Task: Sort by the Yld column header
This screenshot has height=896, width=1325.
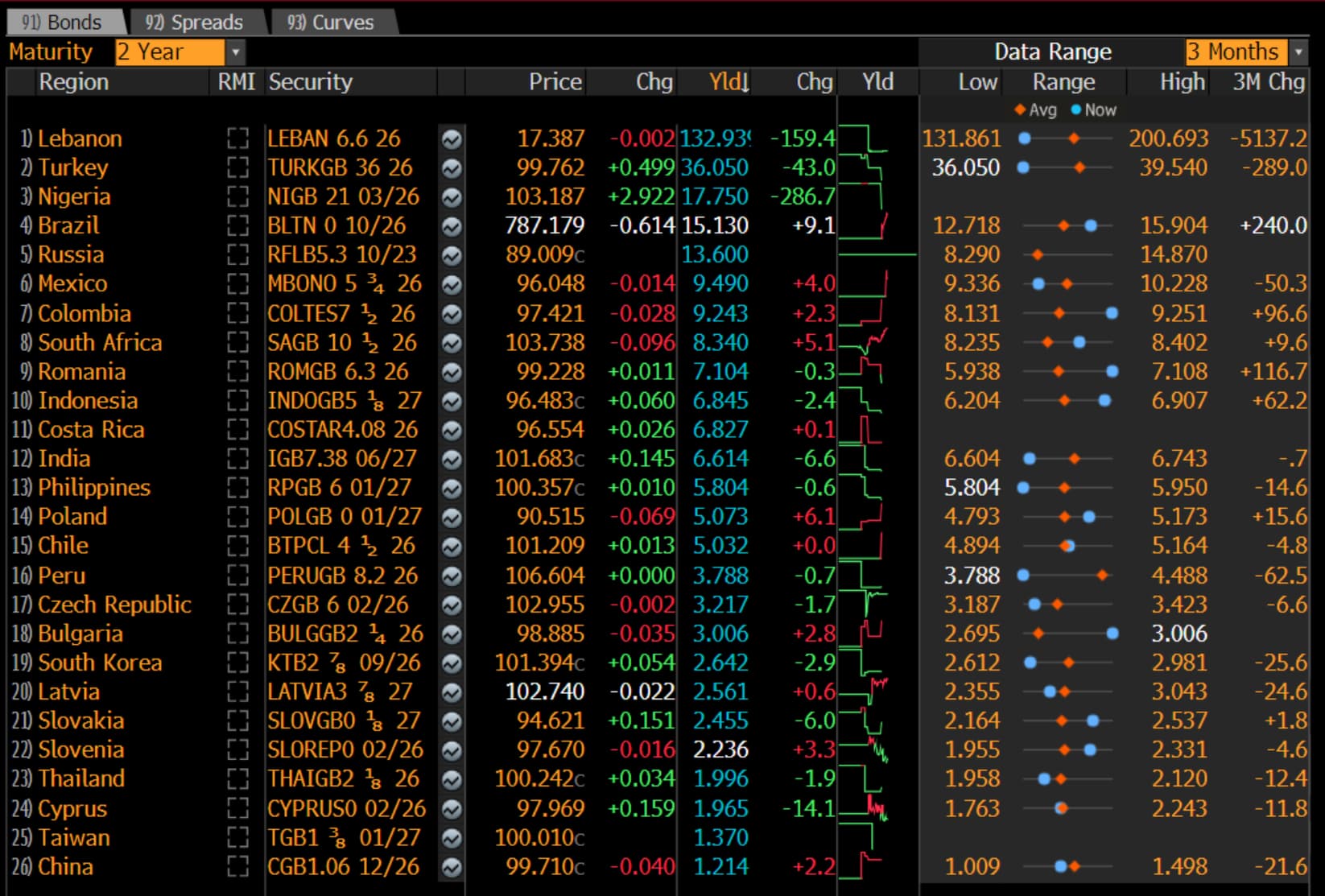Action: pyautogui.click(x=729, y=82)
